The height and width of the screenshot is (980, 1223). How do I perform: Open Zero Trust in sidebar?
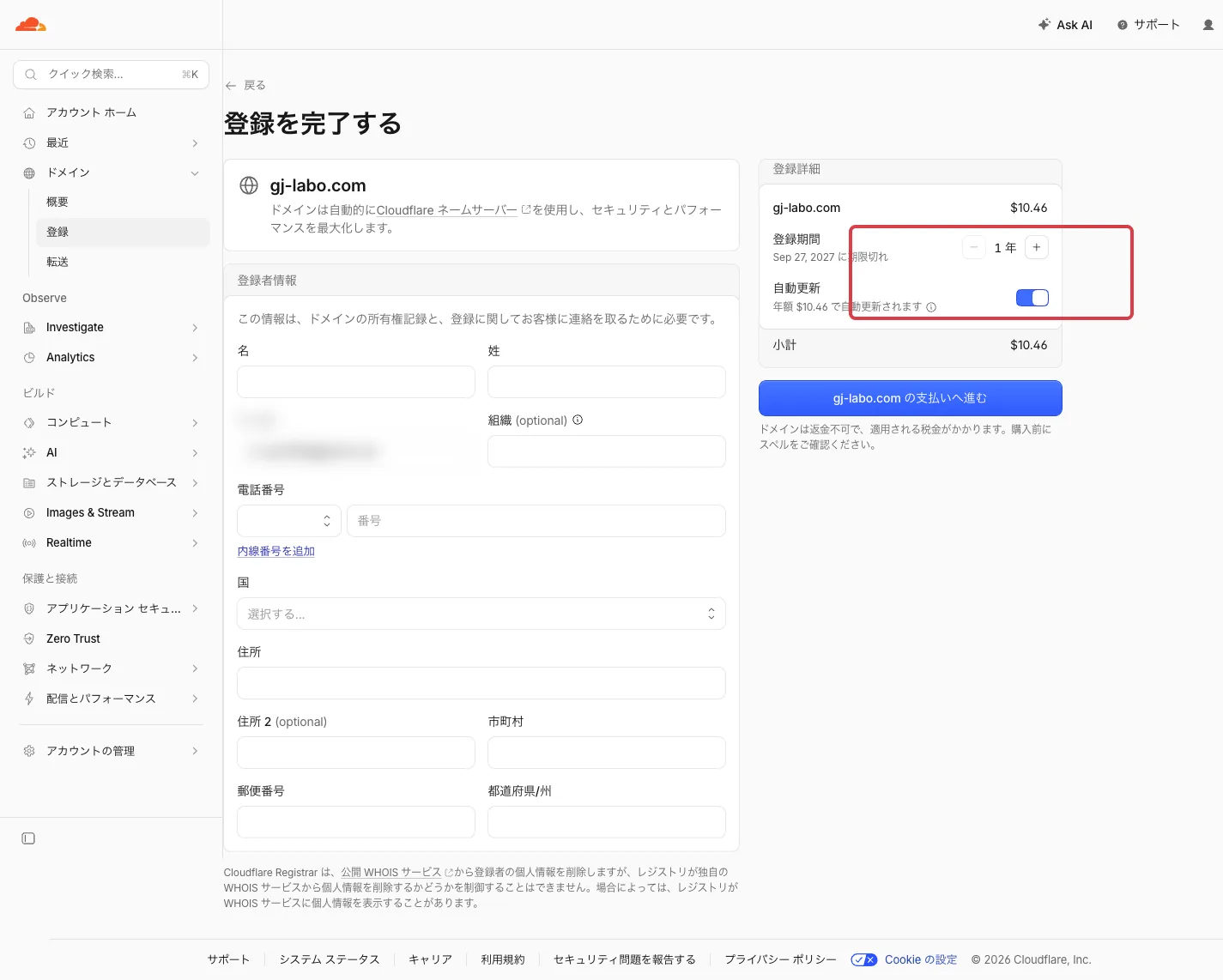73,638
